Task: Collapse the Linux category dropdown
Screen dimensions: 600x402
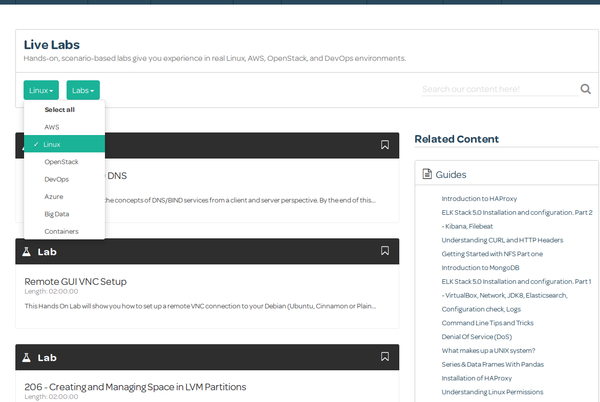Action: coord(41,90)
